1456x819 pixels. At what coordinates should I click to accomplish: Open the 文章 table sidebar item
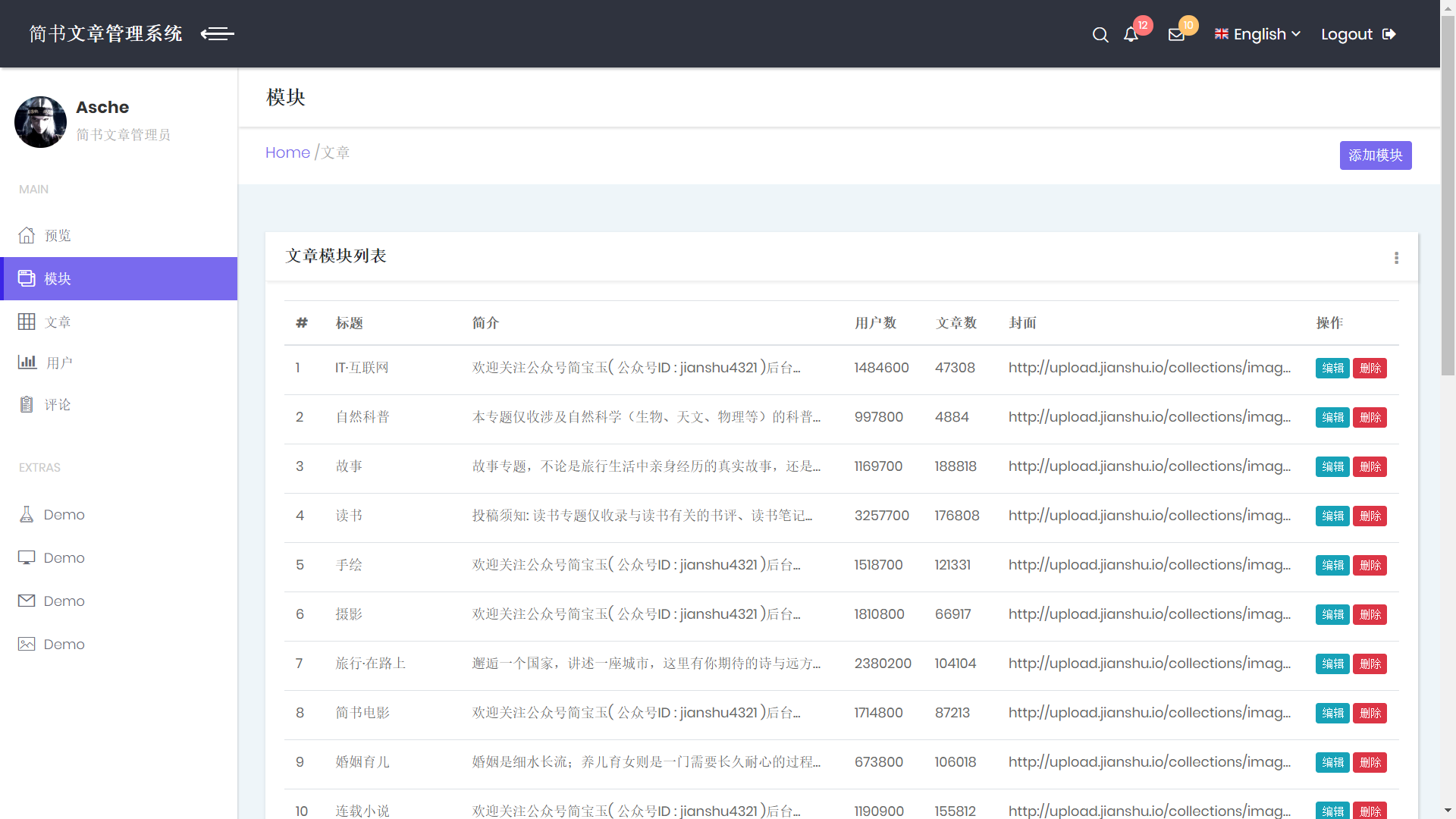pyautogui.click(x=58, y=322)
